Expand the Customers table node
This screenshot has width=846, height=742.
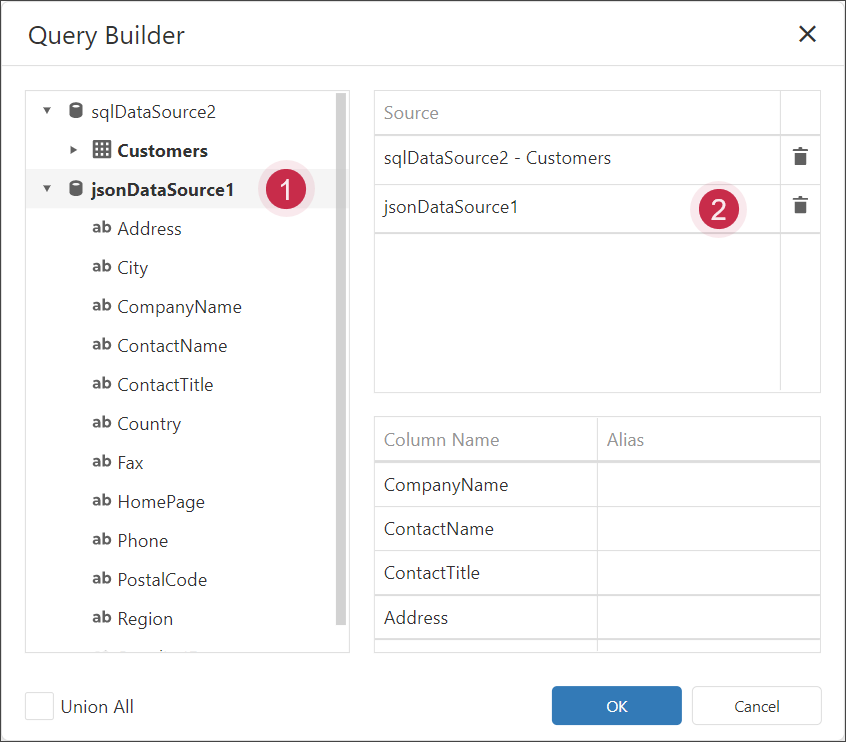pyautogui.click(x=73, y=150)
